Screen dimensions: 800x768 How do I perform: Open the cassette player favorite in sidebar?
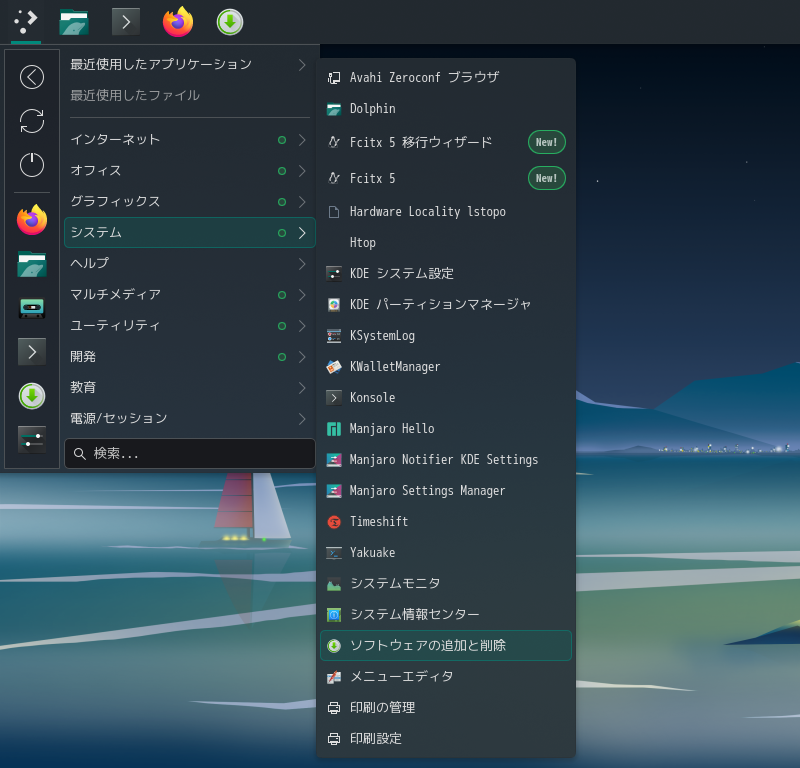(x=32, y=308)
